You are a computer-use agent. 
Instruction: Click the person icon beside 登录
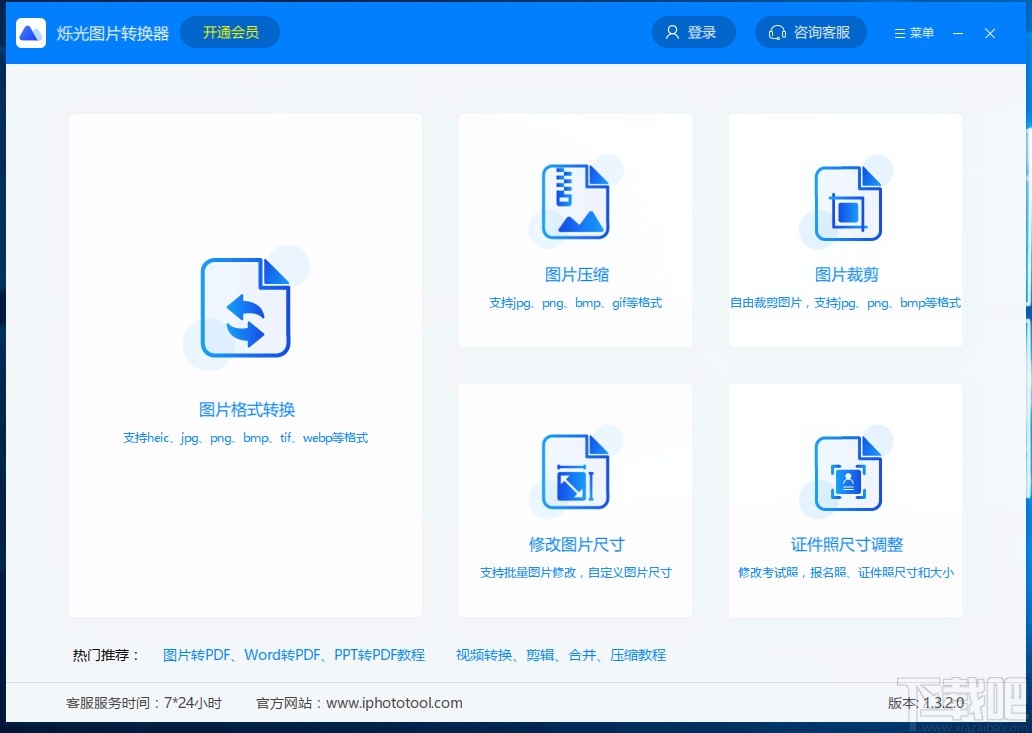click(671, 31)
